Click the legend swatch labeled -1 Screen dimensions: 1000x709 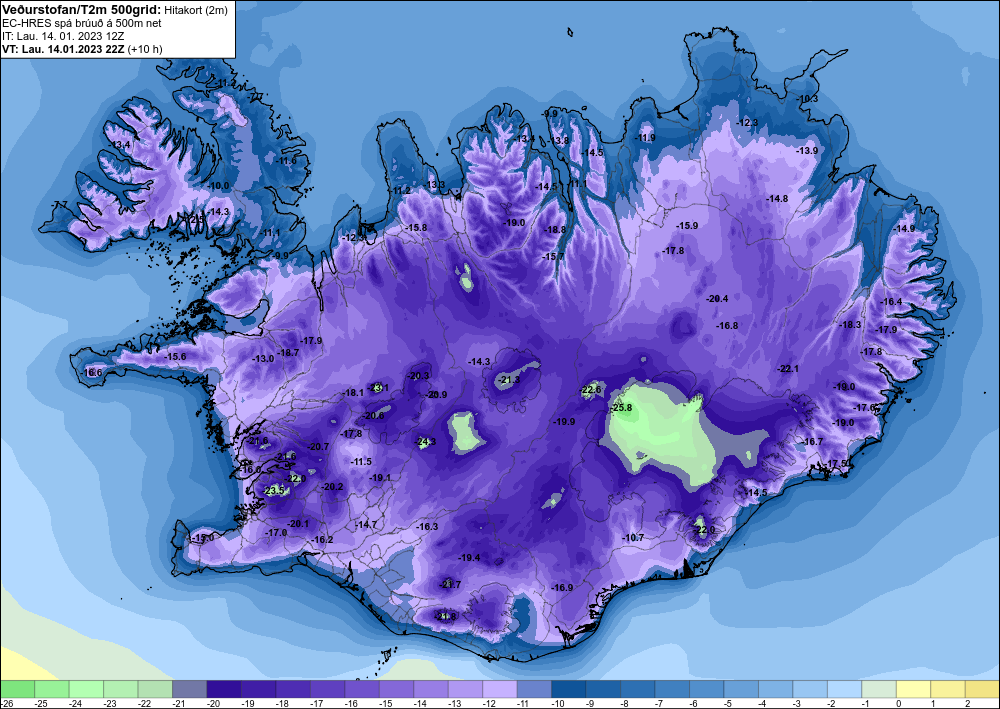click(x=878, y=689)
